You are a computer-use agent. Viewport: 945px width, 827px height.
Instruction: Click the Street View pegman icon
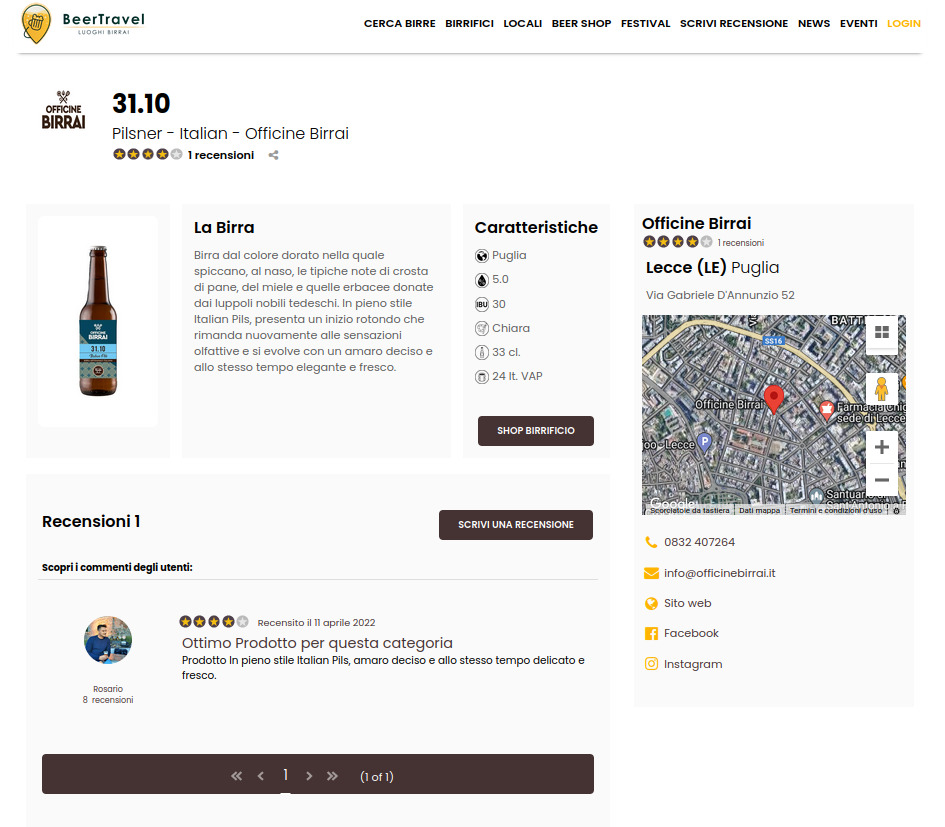click(x=882, y=389)
